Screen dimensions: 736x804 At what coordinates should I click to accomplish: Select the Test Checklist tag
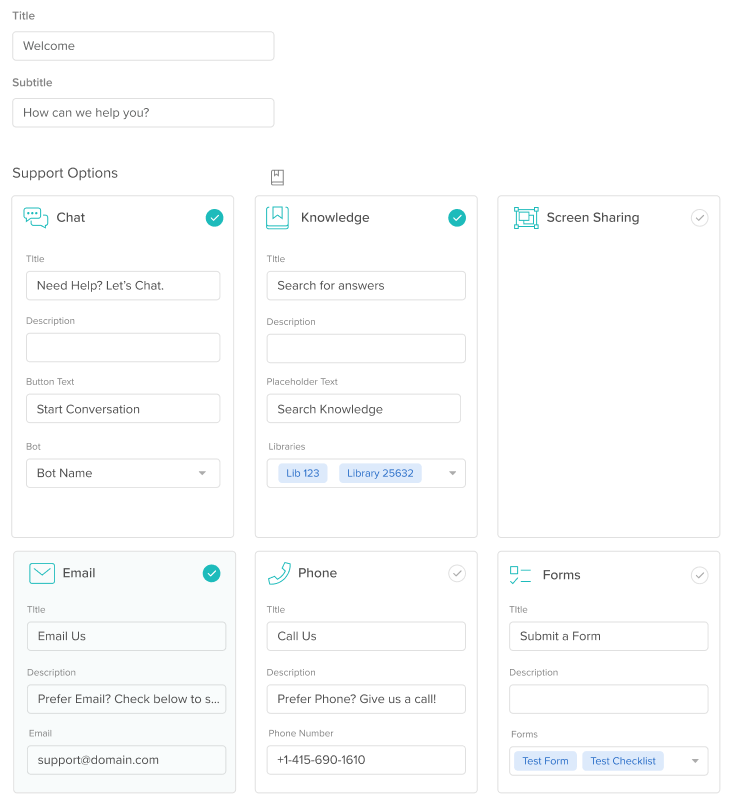[x=622, y=761]
